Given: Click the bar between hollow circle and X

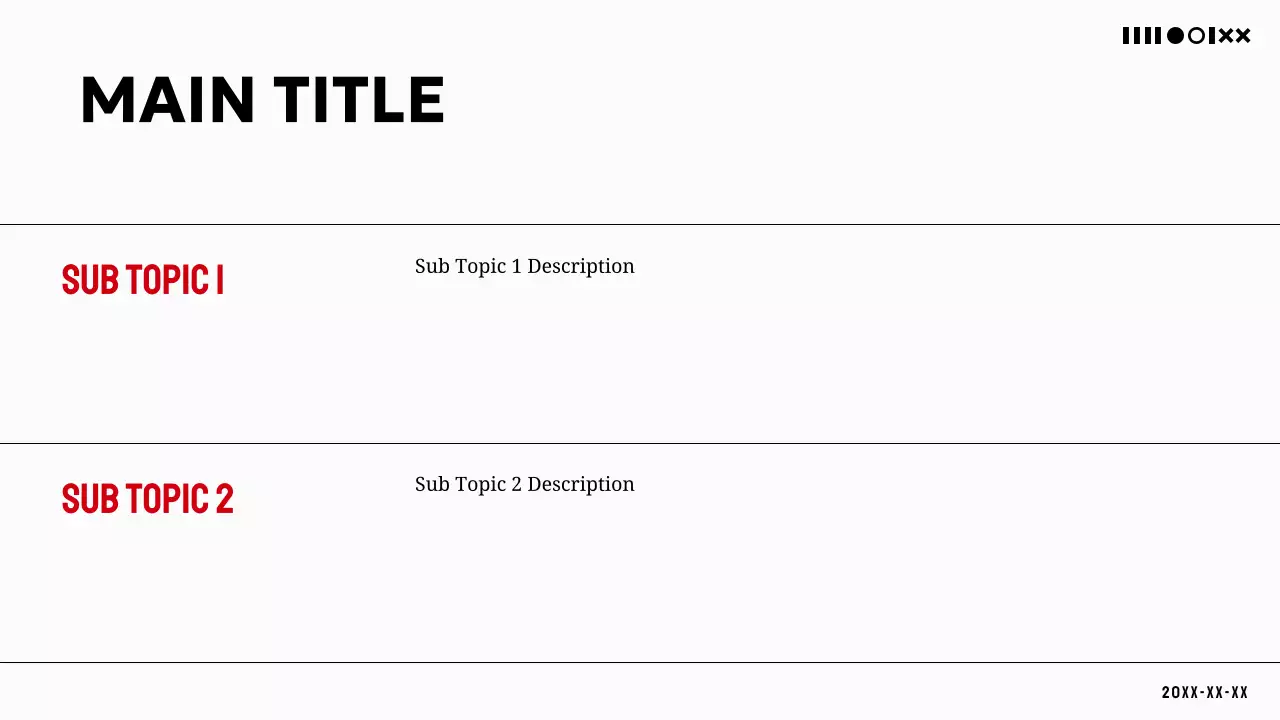Looking at the screenshot, I should point(1212,36).
